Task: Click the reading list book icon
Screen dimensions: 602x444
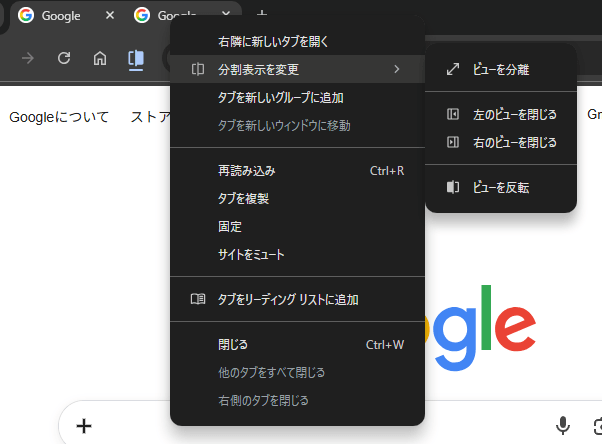Action: click(x=198, y=299)
